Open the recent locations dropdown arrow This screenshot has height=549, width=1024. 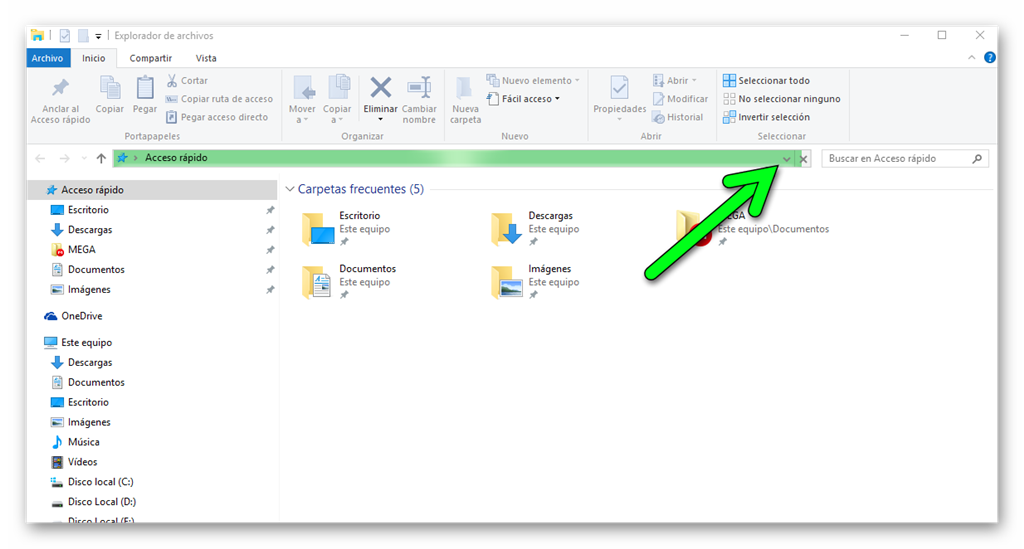pos(84,158)
